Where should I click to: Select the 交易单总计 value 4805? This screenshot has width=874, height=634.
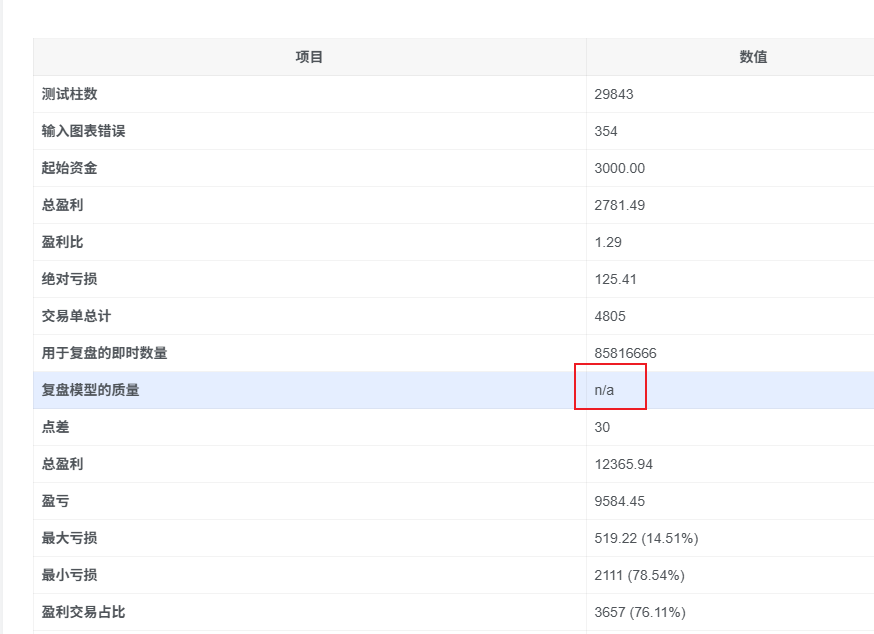pyautogui.click(x=604, y=316)
